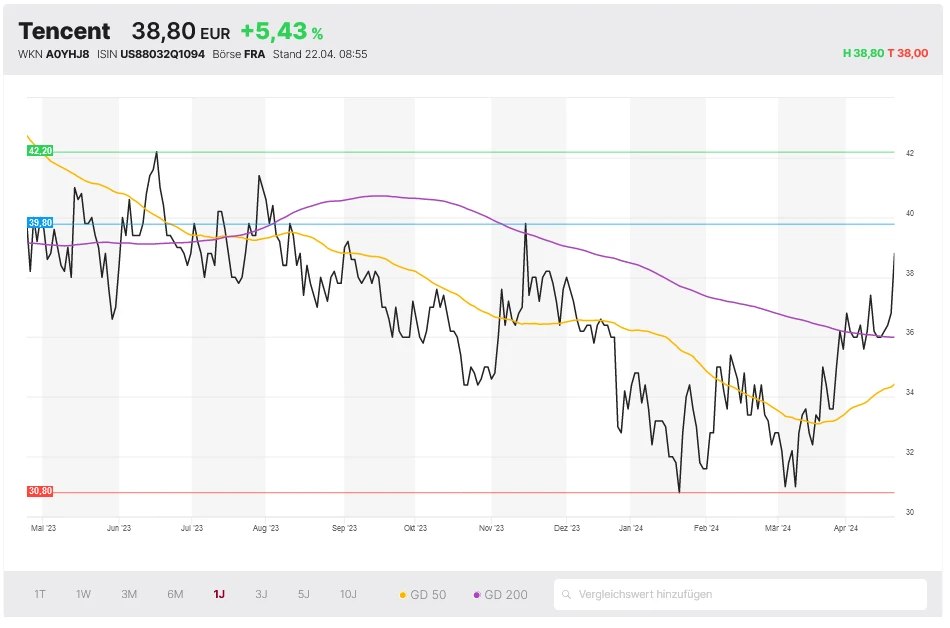
Task: Click the blue 39,80 price marker
Action: point(40,223)
